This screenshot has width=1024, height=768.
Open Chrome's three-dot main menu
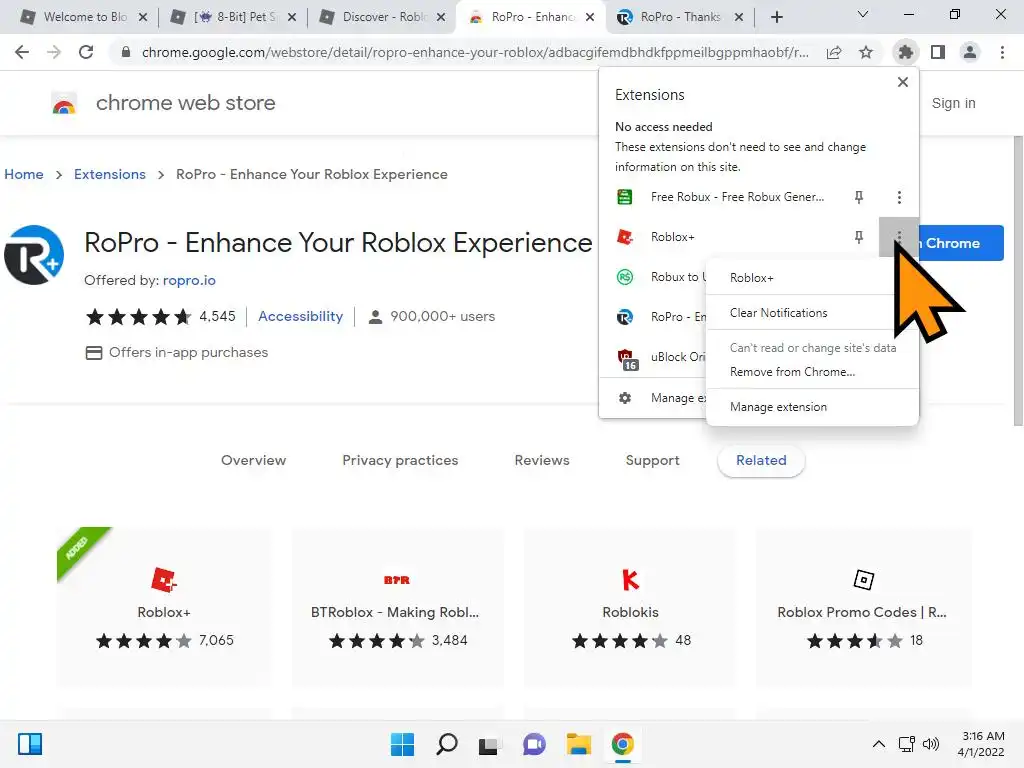click(1002, 52)
